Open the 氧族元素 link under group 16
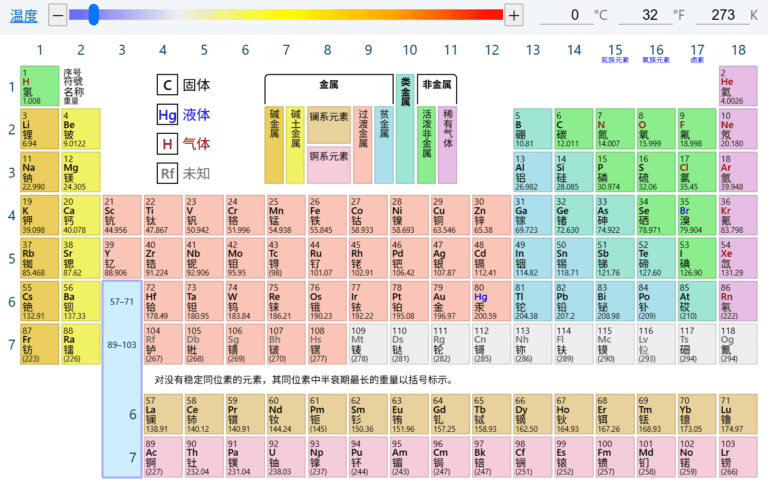Viewport: 768px width, 487px height. coord(656,60)
